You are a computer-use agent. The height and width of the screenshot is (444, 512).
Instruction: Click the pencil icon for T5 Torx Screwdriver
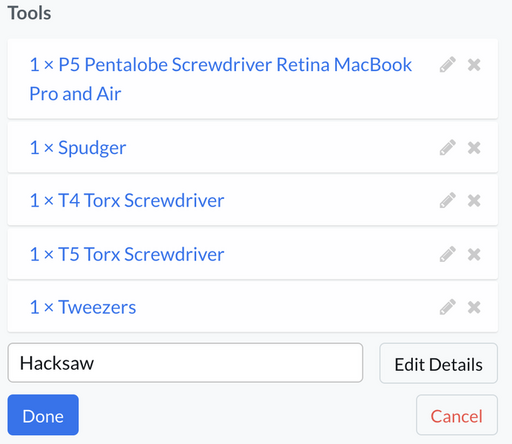pos(447,254)
